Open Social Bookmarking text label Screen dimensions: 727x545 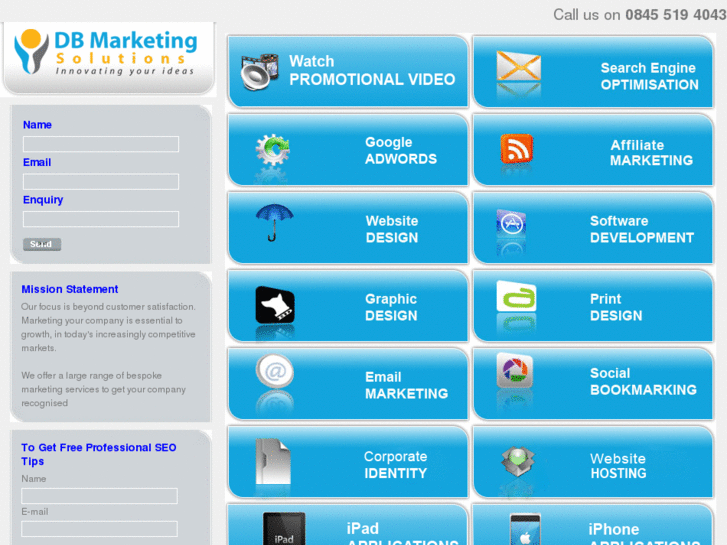click(643, 381)
